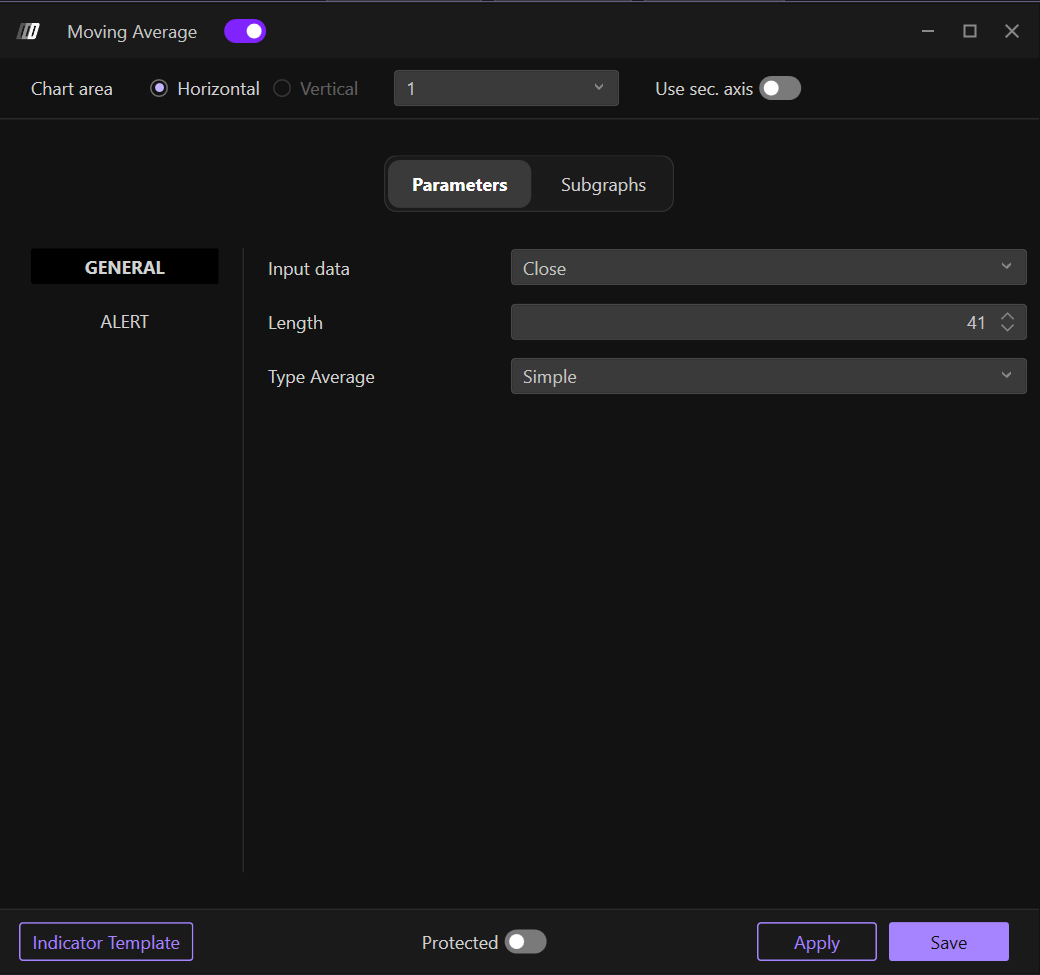Open the GENERAL settings section
The image size is (1040, 975).
(125, 267)
